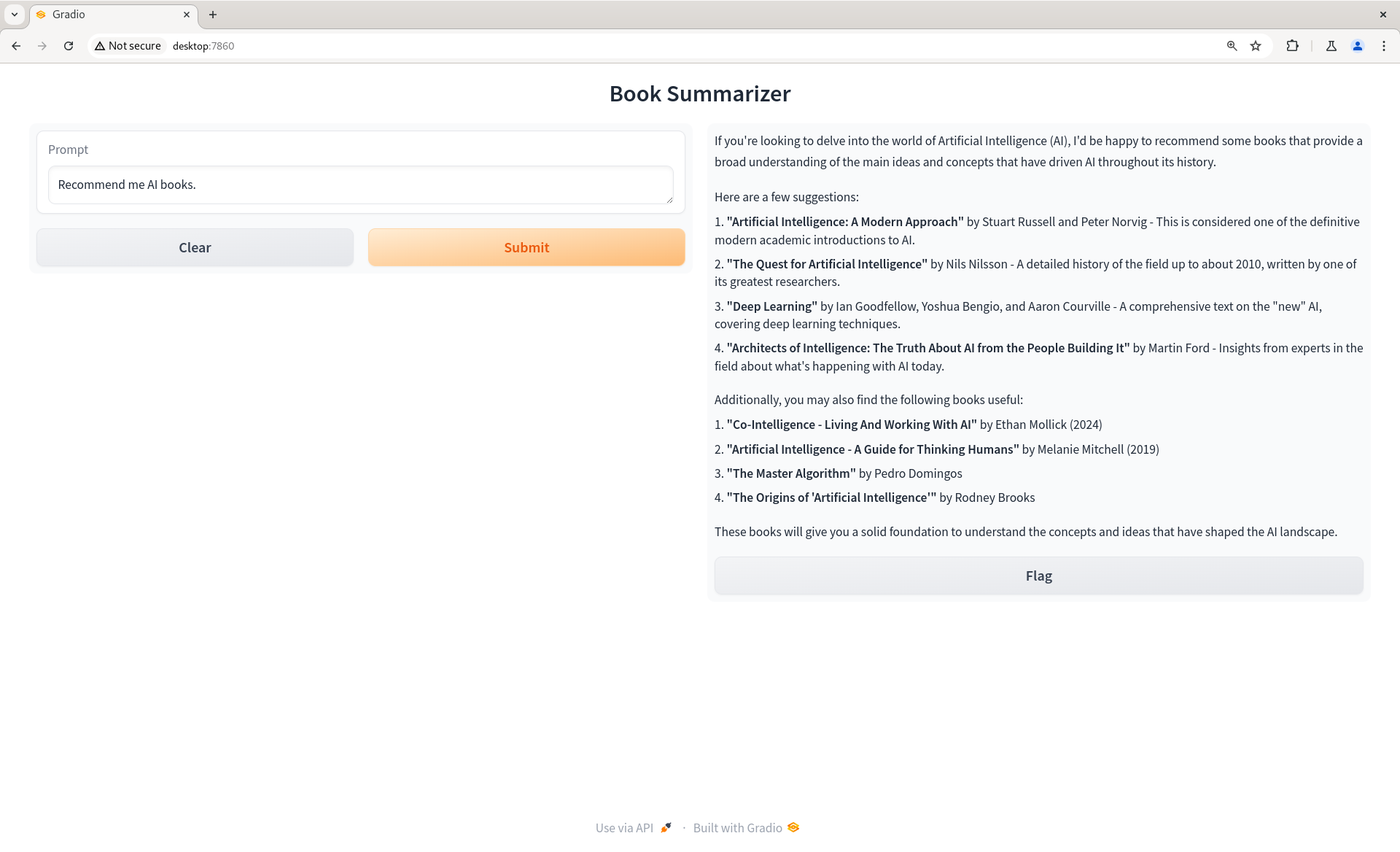The height and width of the screenshot is (852, 1400).
Task: Open the user profile avatar icon
Action: point(1358,46)
